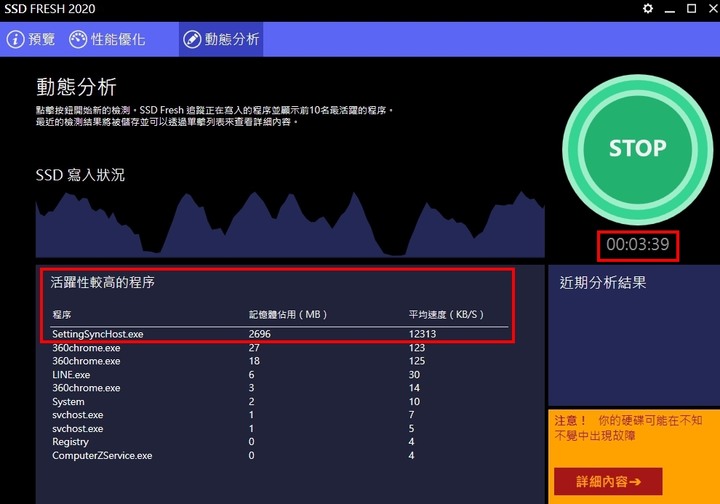This screenshot has width=720, height=504.
Task: Select the SettingSyncHost.exe row
Action: (x=280, y=334)
